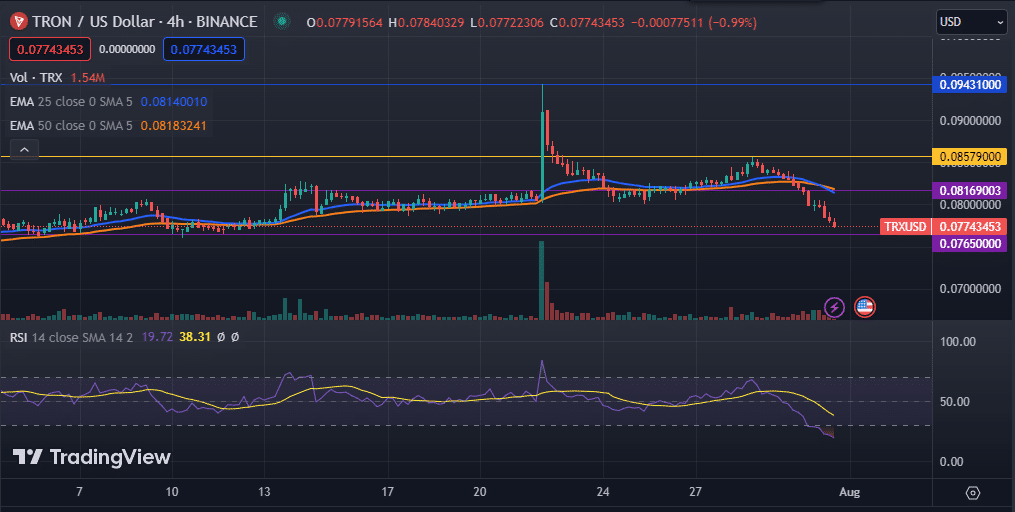Click the 10 date label on time axis

[x=172, y=493]
